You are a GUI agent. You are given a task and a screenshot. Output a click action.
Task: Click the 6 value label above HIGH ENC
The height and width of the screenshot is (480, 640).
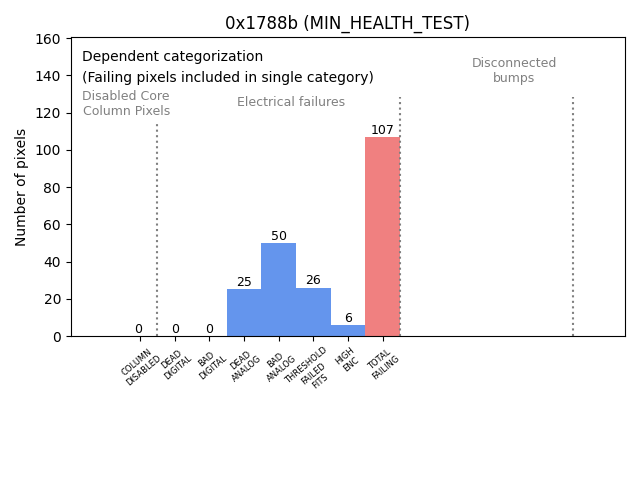[x=348, y=318]
